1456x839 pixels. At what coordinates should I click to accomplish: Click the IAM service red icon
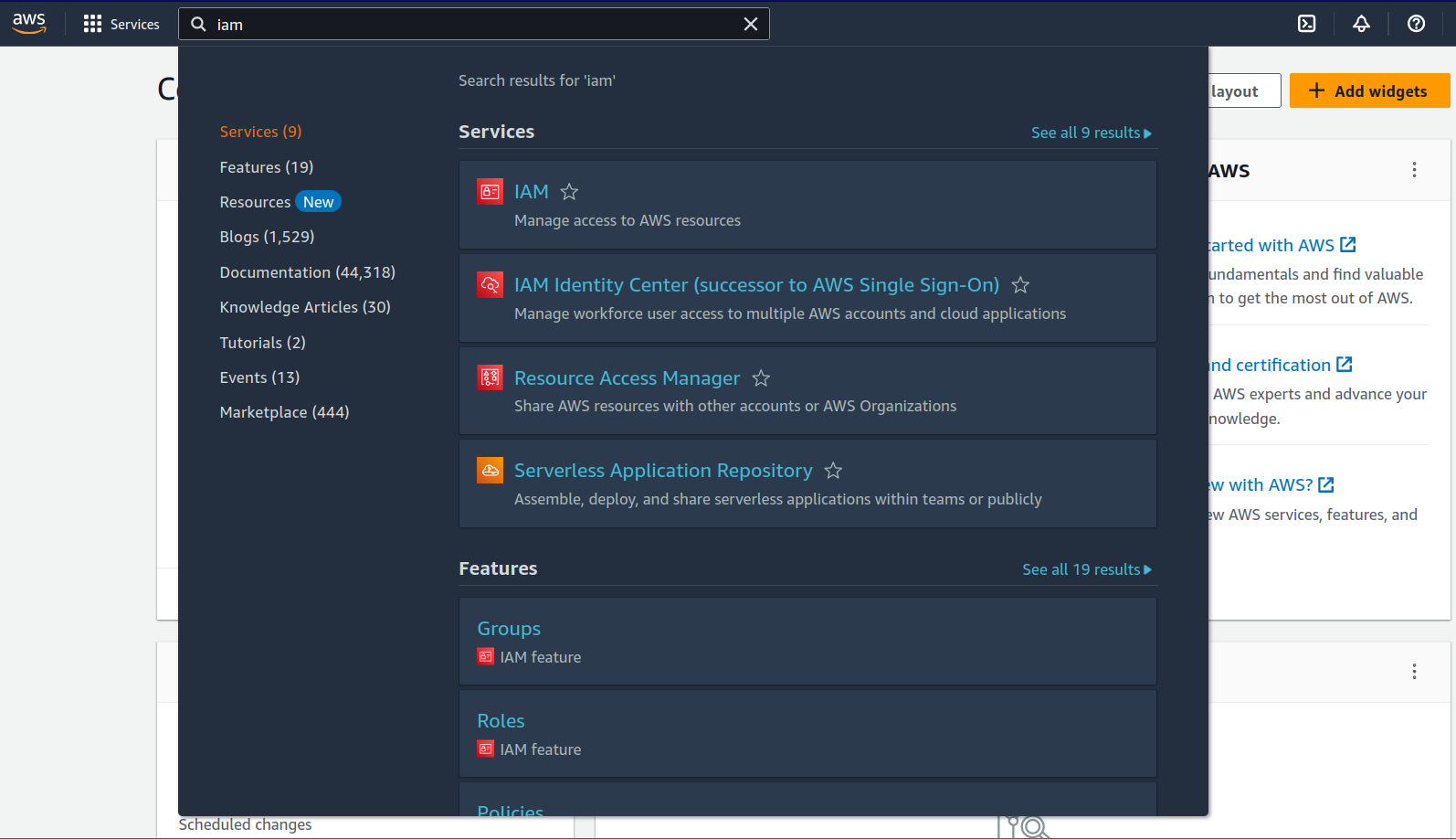point(491,192)
